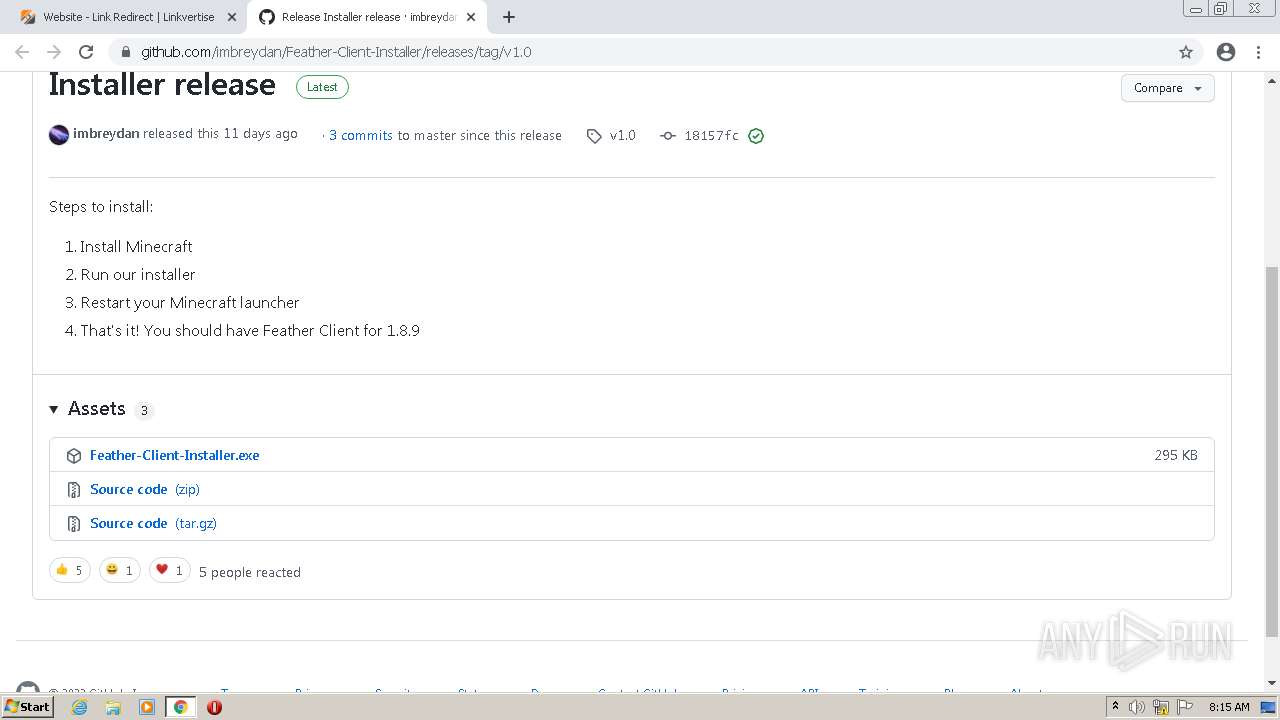Click the network tray icon
This screenshot has width=1280, height=720.
coord(1161,707)
